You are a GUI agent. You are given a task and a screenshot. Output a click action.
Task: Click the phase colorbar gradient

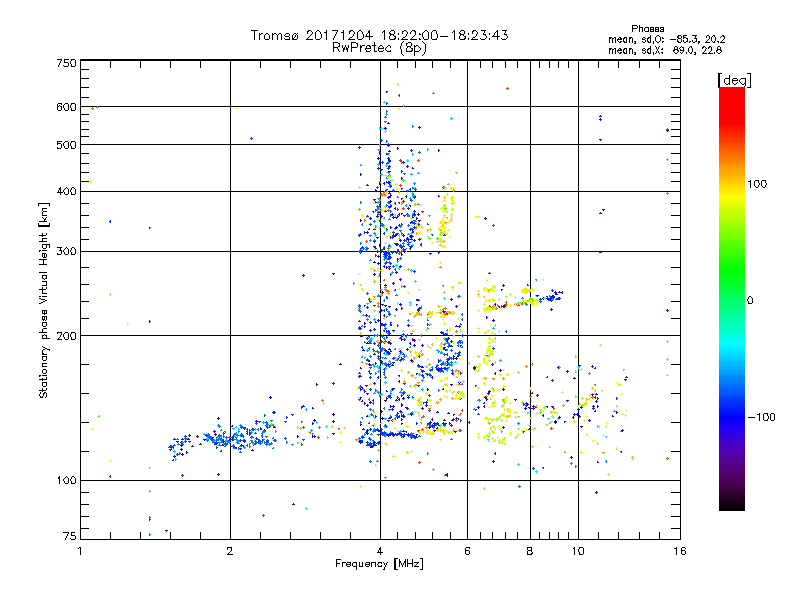pyautogui.click(x=732, y=299)
